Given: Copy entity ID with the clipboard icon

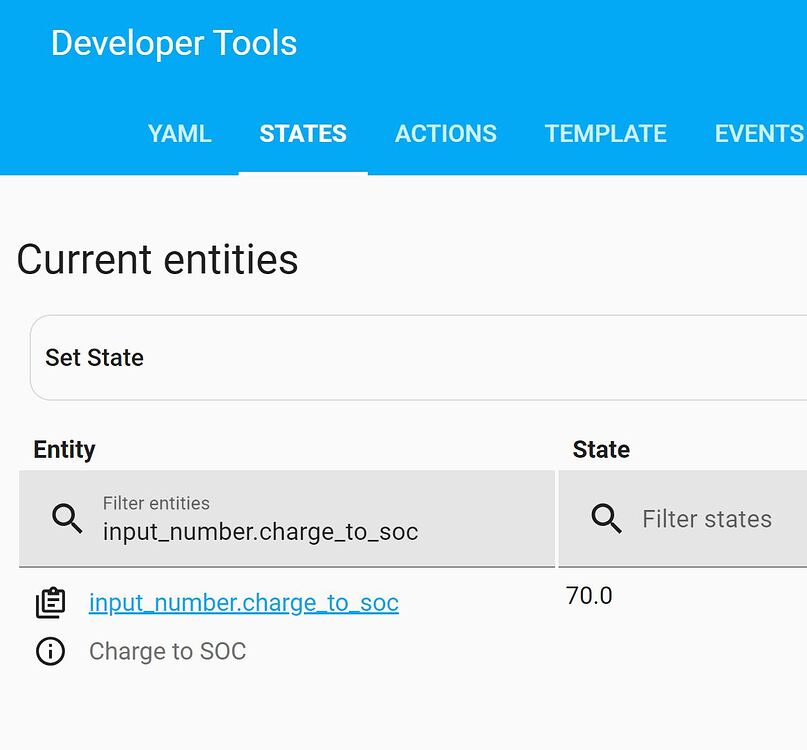Looking at the screenshot, I should click(x=50, y=603).
